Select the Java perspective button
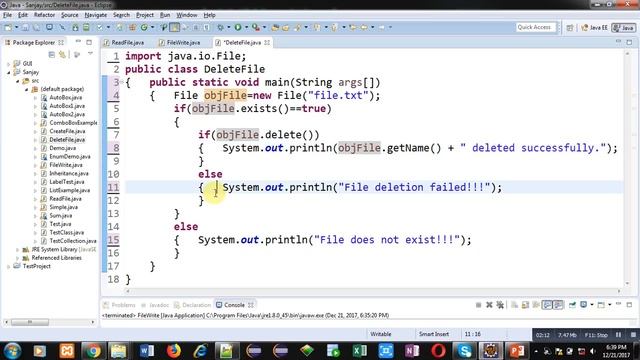This screenshot has height=360, width=640. pyautogui.click(x=624, y=27)
